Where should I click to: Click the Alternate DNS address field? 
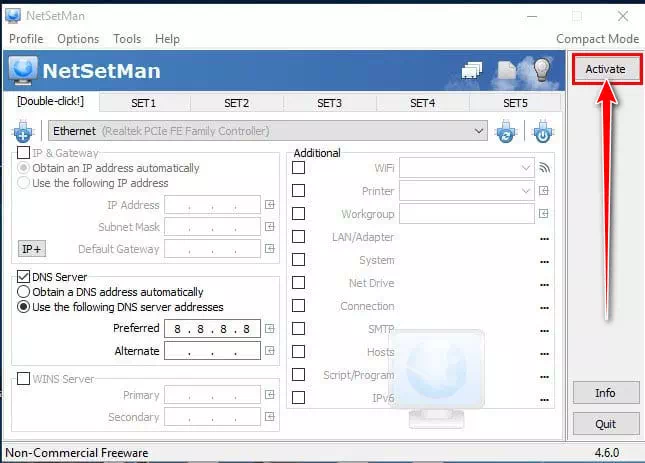point(212,351)
